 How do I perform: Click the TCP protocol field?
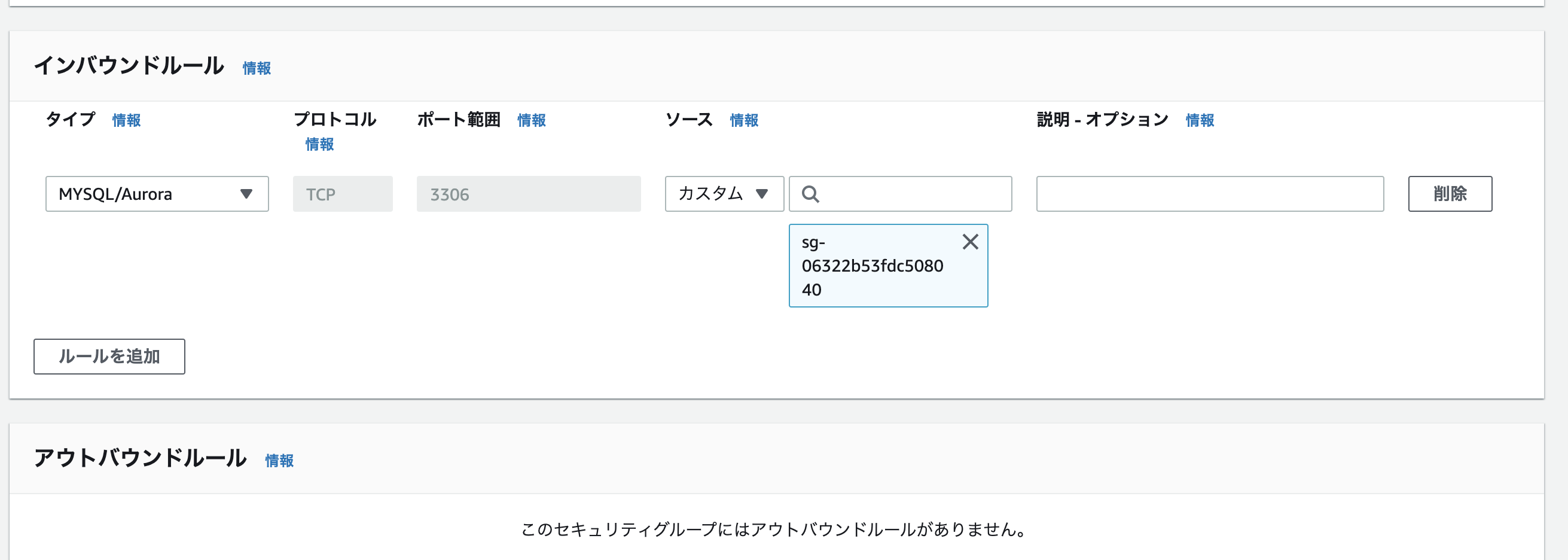[x=343, y=194]
